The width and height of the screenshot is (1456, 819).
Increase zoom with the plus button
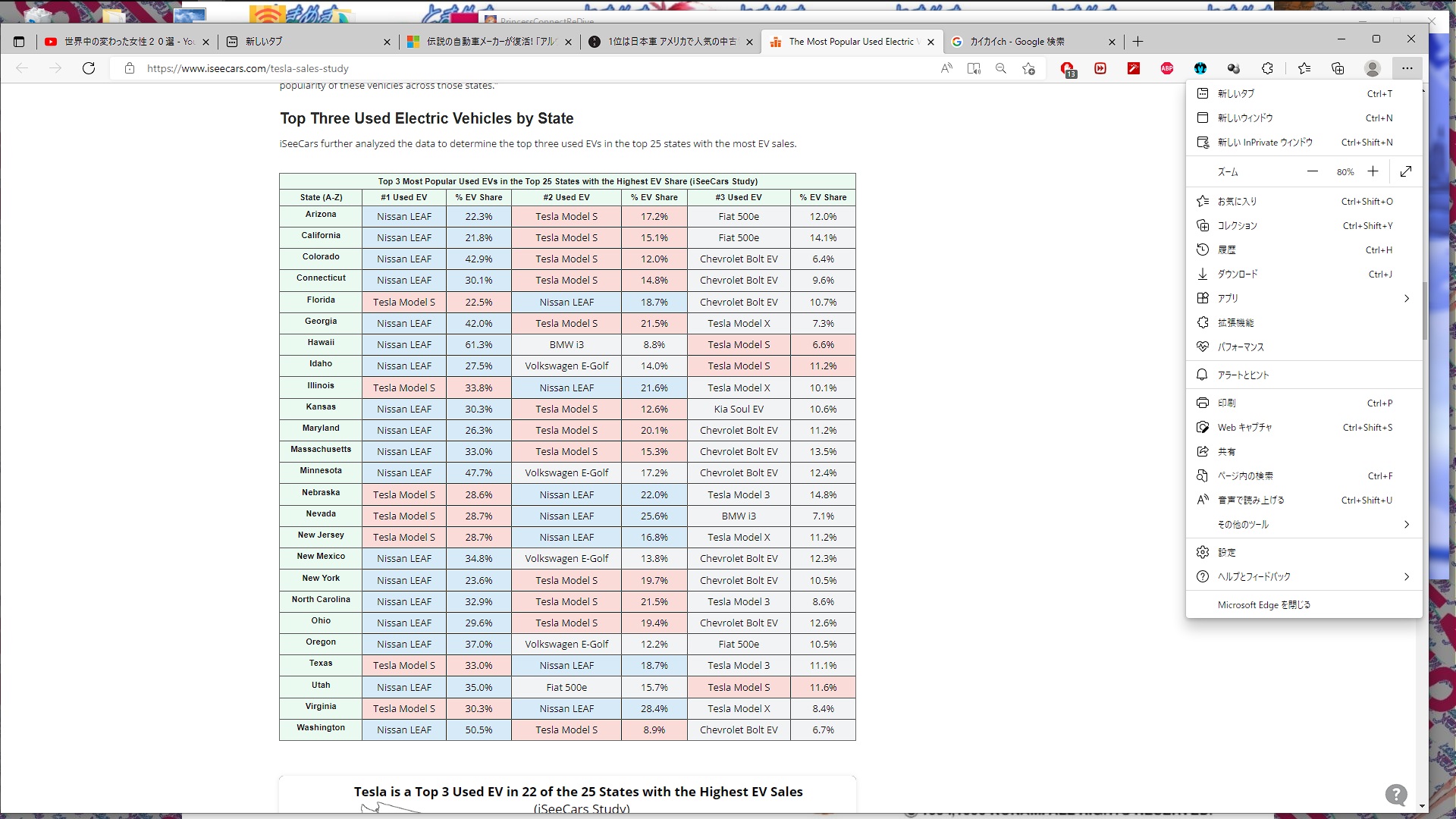pyautogui.click(x=1373, y=171)
